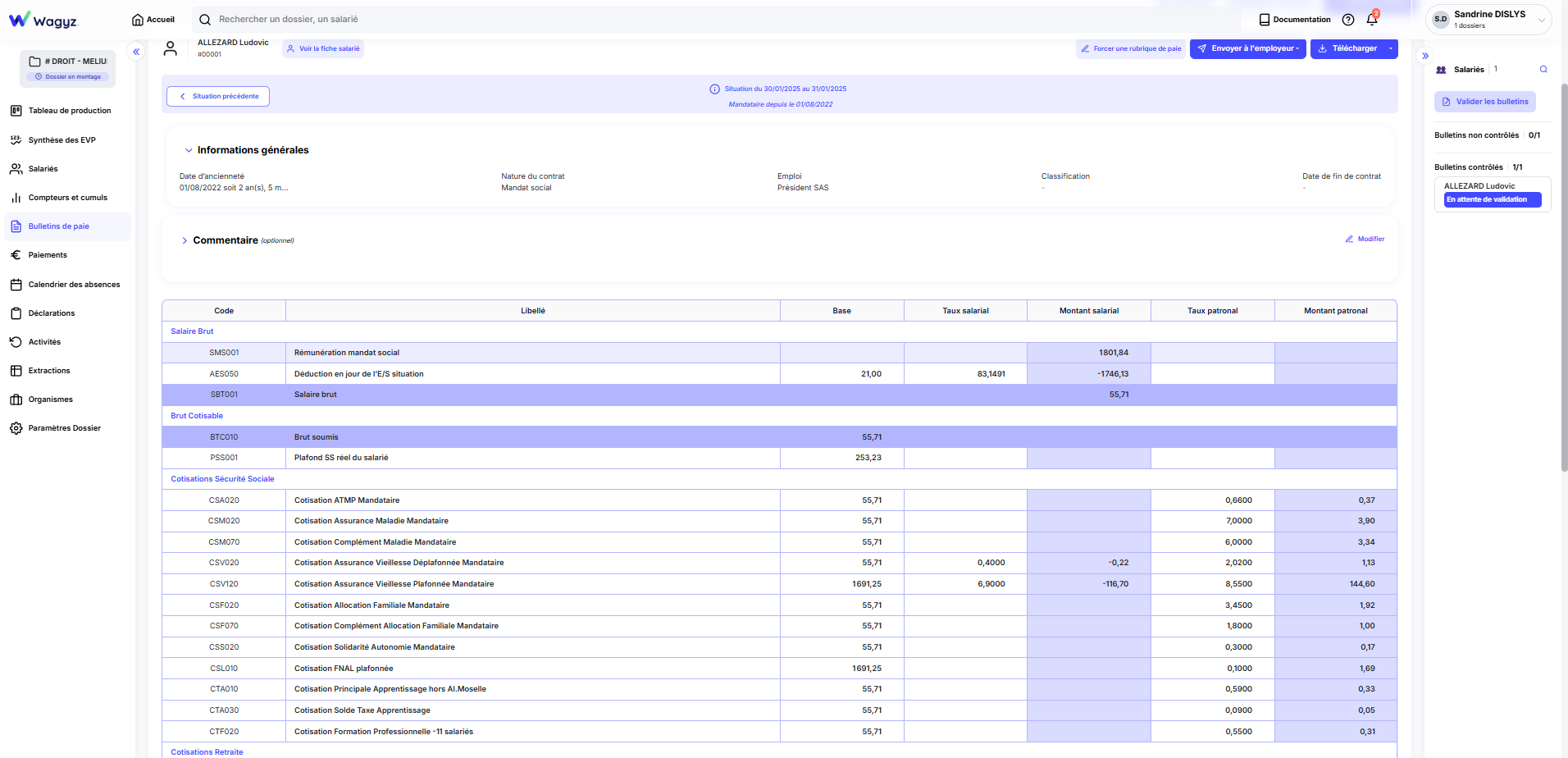Screen dimensions: 1568x758
Task: Collapse the left sidebar with double chevron
Action: tap(136, 52)
